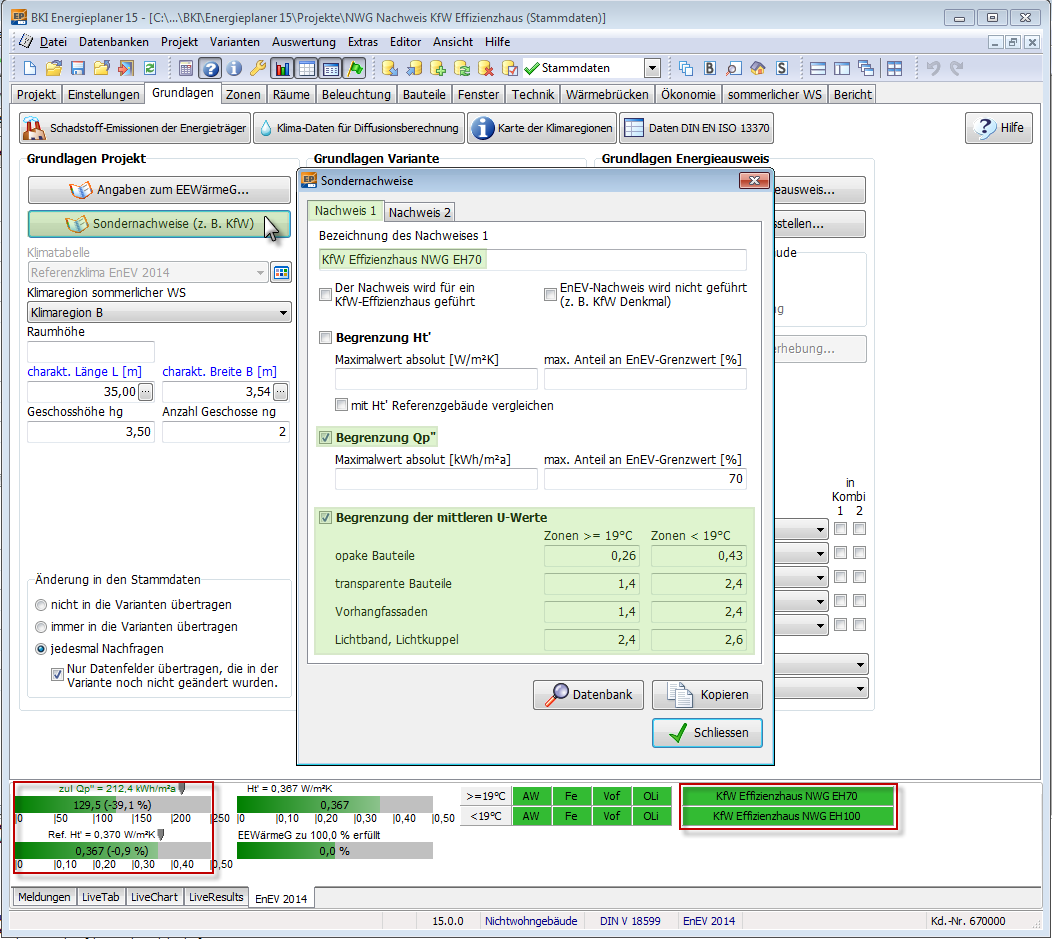
Task: Select 'nicht in die Varianten übertragen' radio
Action: pos(41,605)
